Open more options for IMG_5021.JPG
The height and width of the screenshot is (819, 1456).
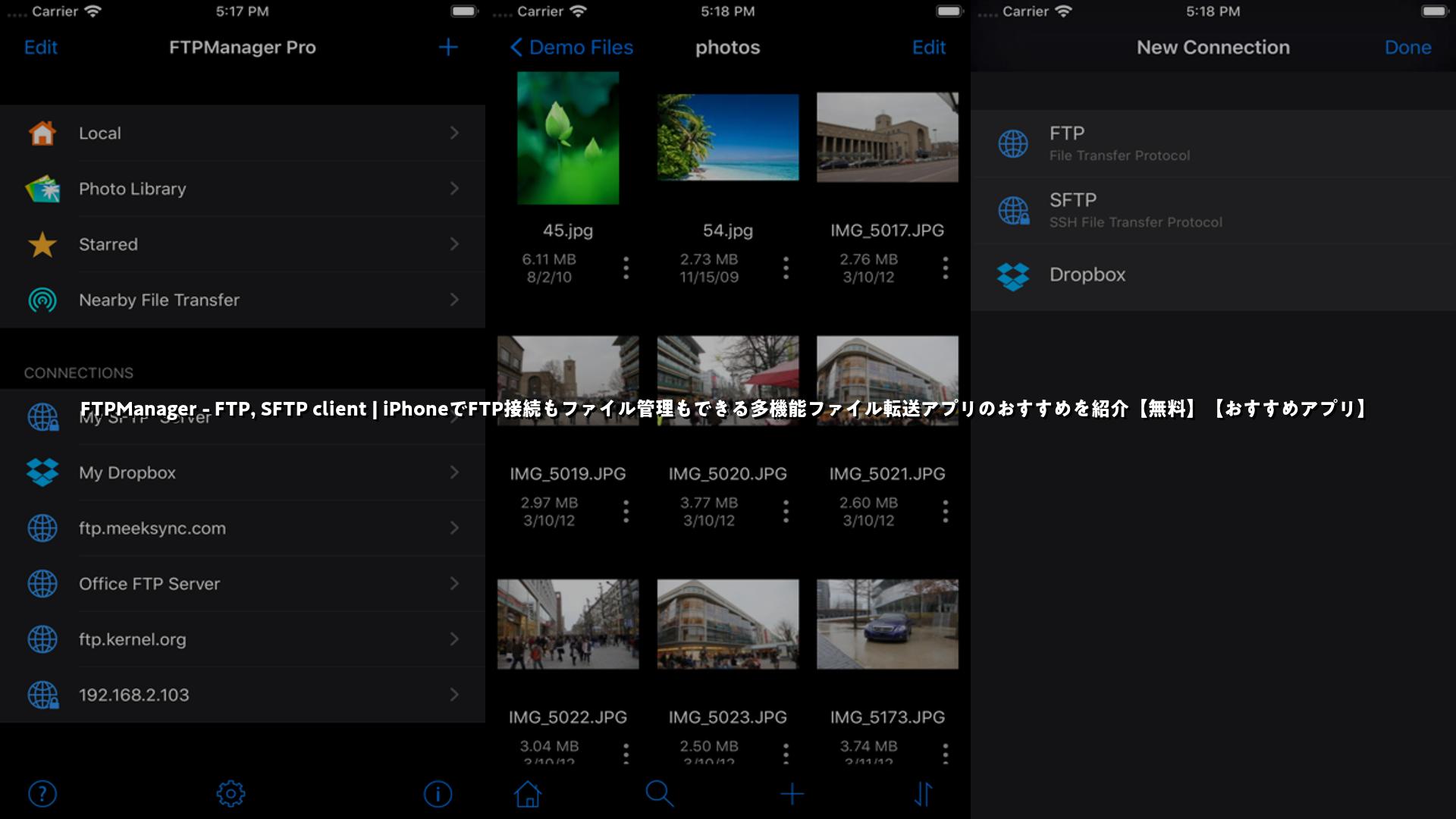pos(945,511)
